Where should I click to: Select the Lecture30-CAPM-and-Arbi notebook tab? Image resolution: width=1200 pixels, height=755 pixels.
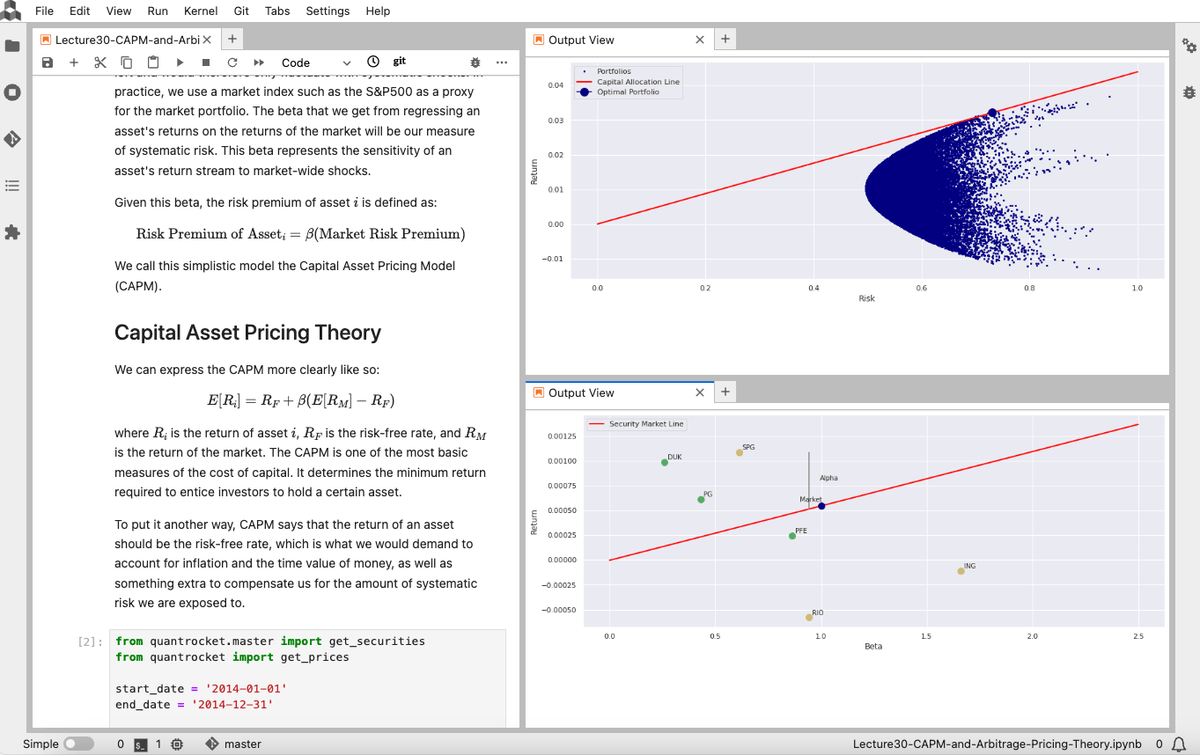[125, 40]
